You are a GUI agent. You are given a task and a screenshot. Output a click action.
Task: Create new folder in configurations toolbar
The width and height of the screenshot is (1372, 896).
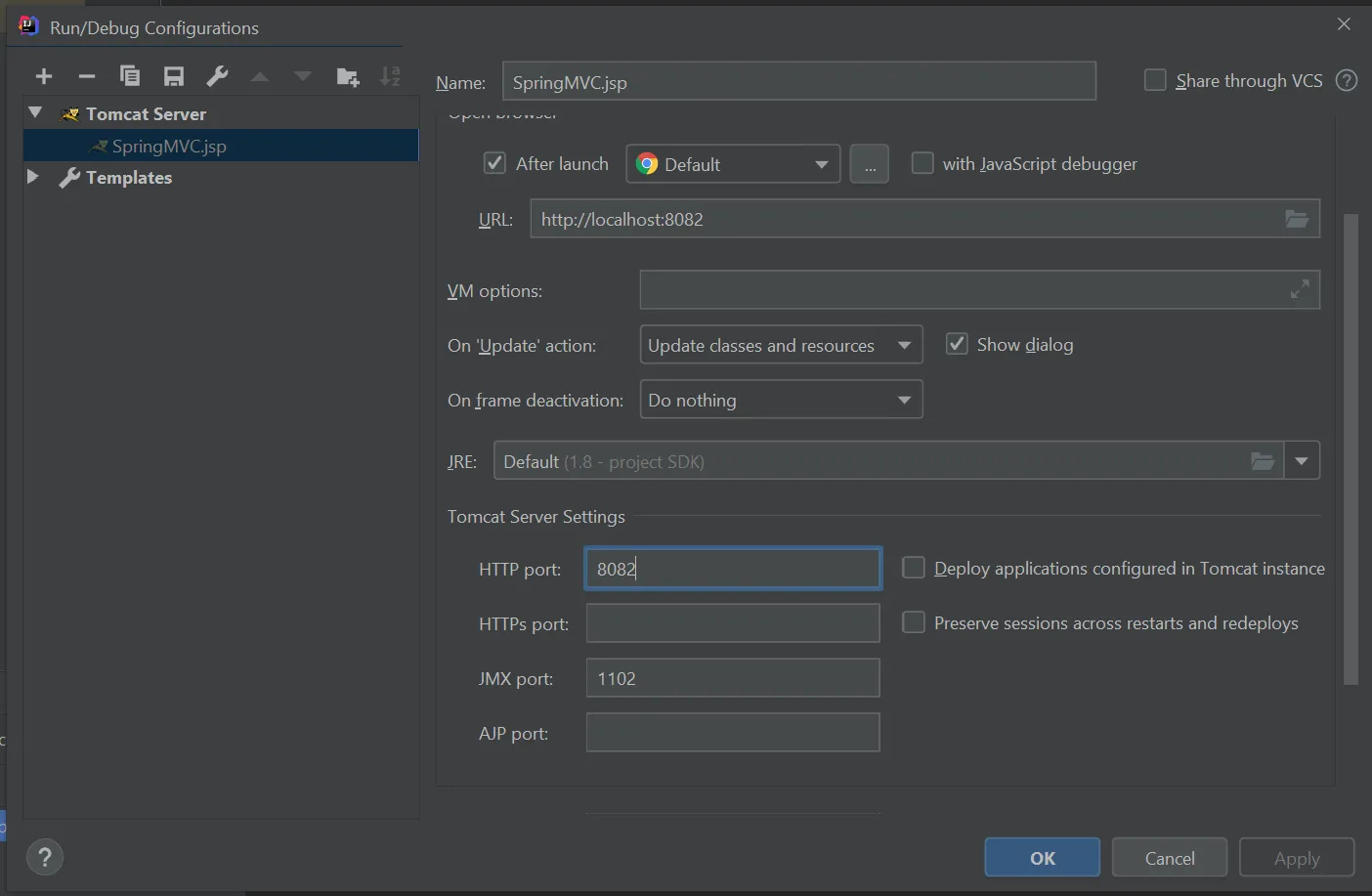coord(347,77)
